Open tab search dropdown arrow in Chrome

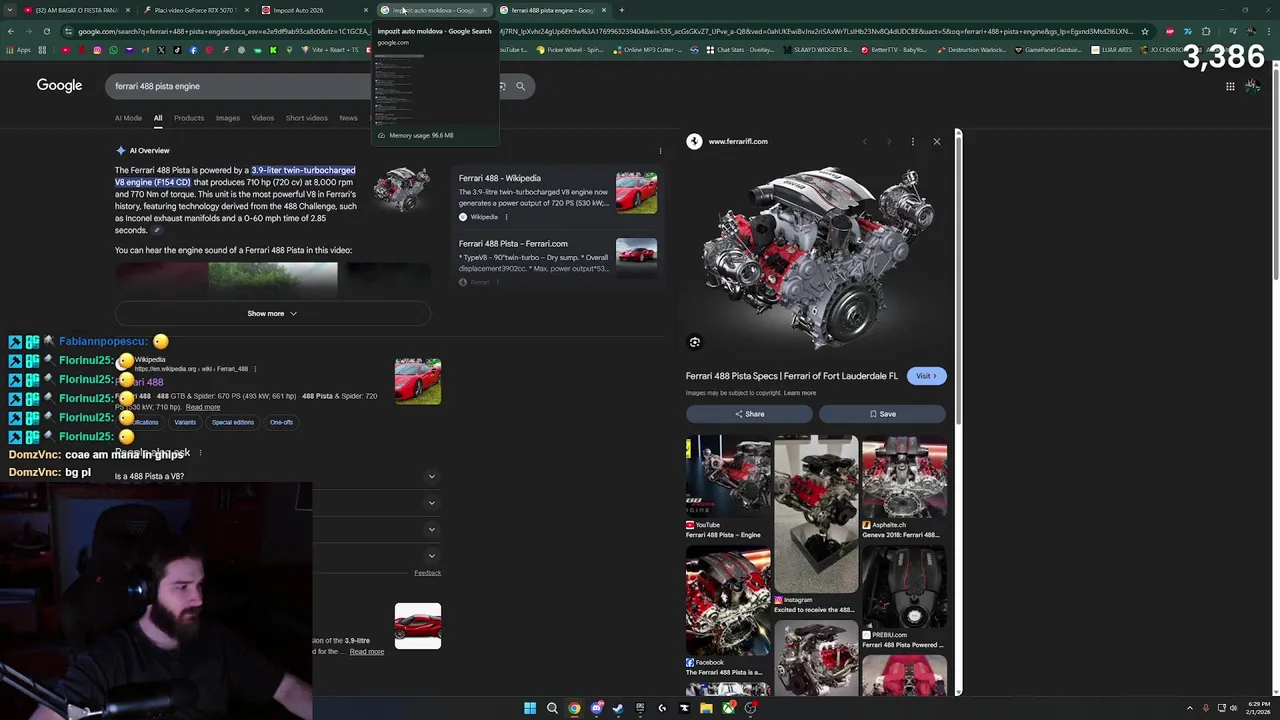(x=10, y=10)
